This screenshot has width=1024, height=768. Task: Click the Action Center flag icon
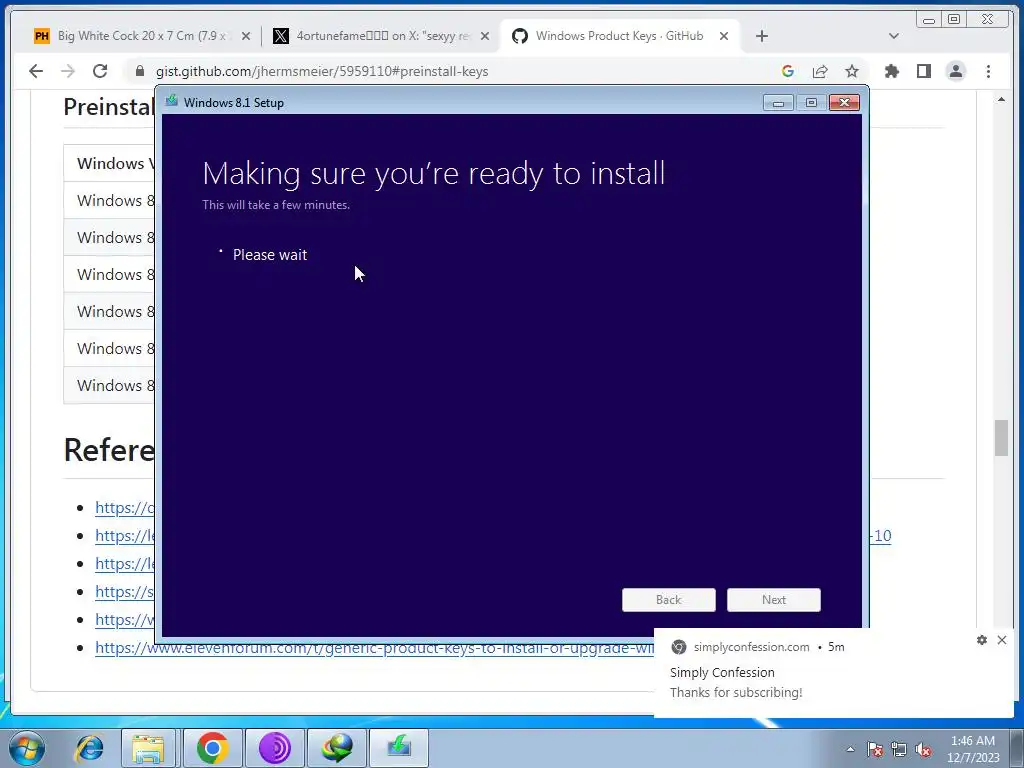(x=875, y=749)
